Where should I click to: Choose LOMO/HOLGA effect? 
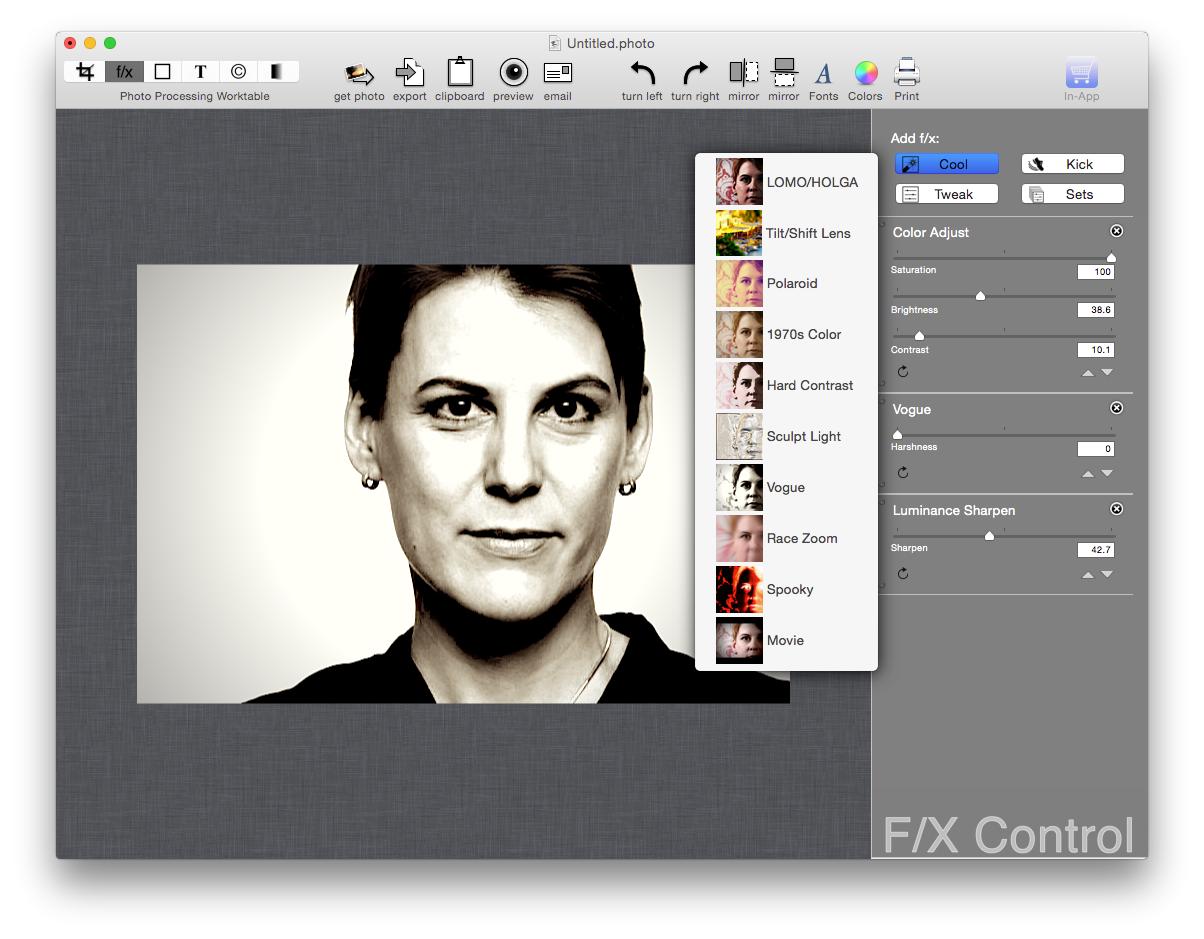(x=787, y=182)
